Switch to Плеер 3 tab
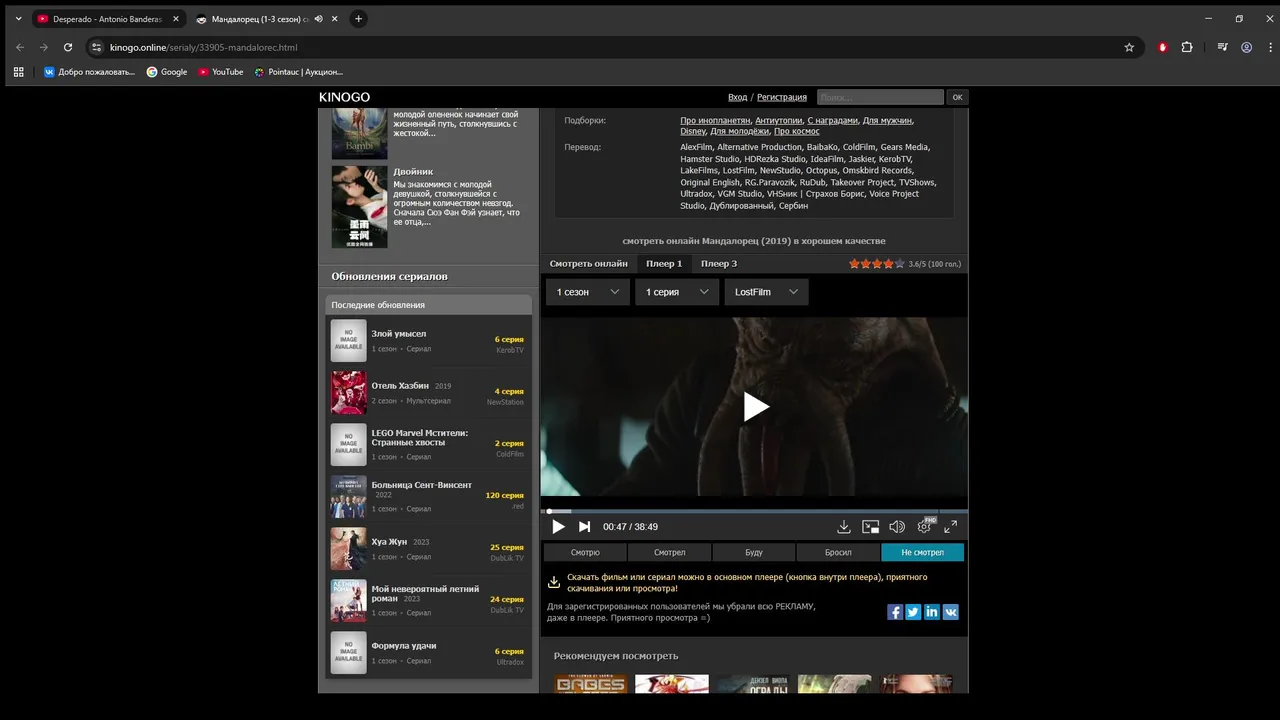Screen dimensions: 1280x720 [x=719, y=264]
